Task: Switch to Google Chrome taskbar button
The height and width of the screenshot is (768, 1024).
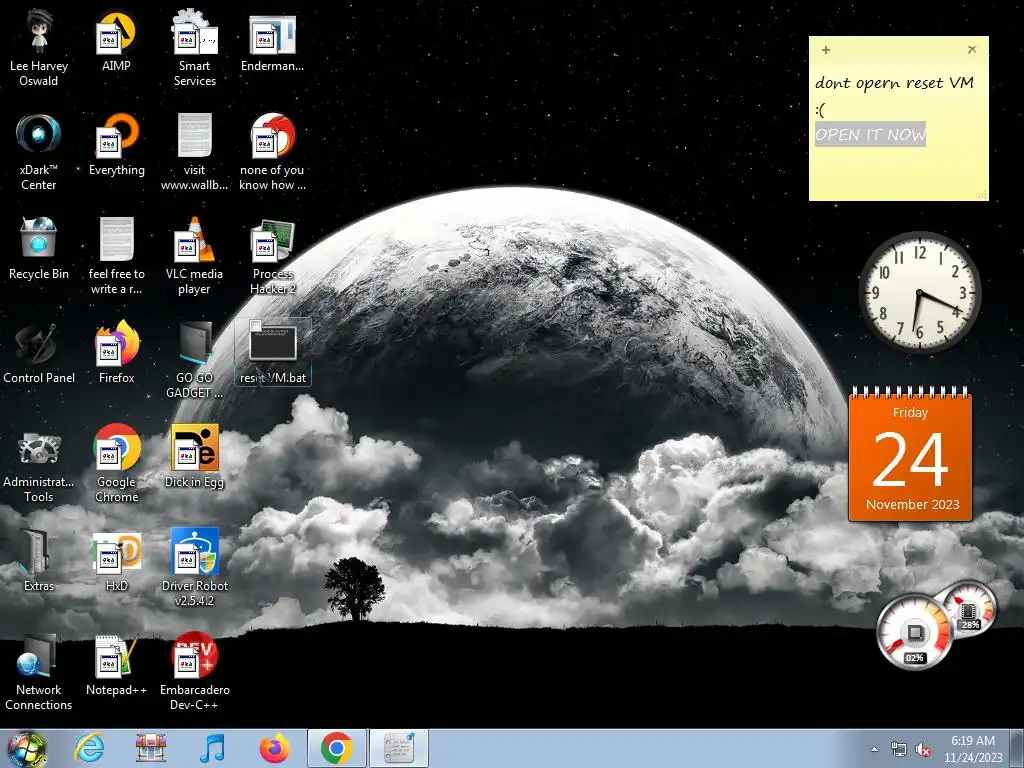Action: coord(337,748)
